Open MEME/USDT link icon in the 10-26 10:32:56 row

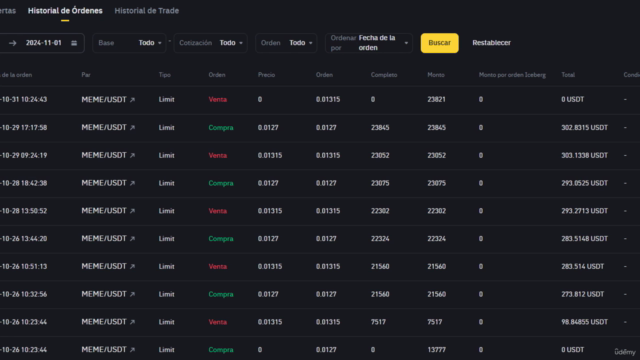[x=132, y=294]
